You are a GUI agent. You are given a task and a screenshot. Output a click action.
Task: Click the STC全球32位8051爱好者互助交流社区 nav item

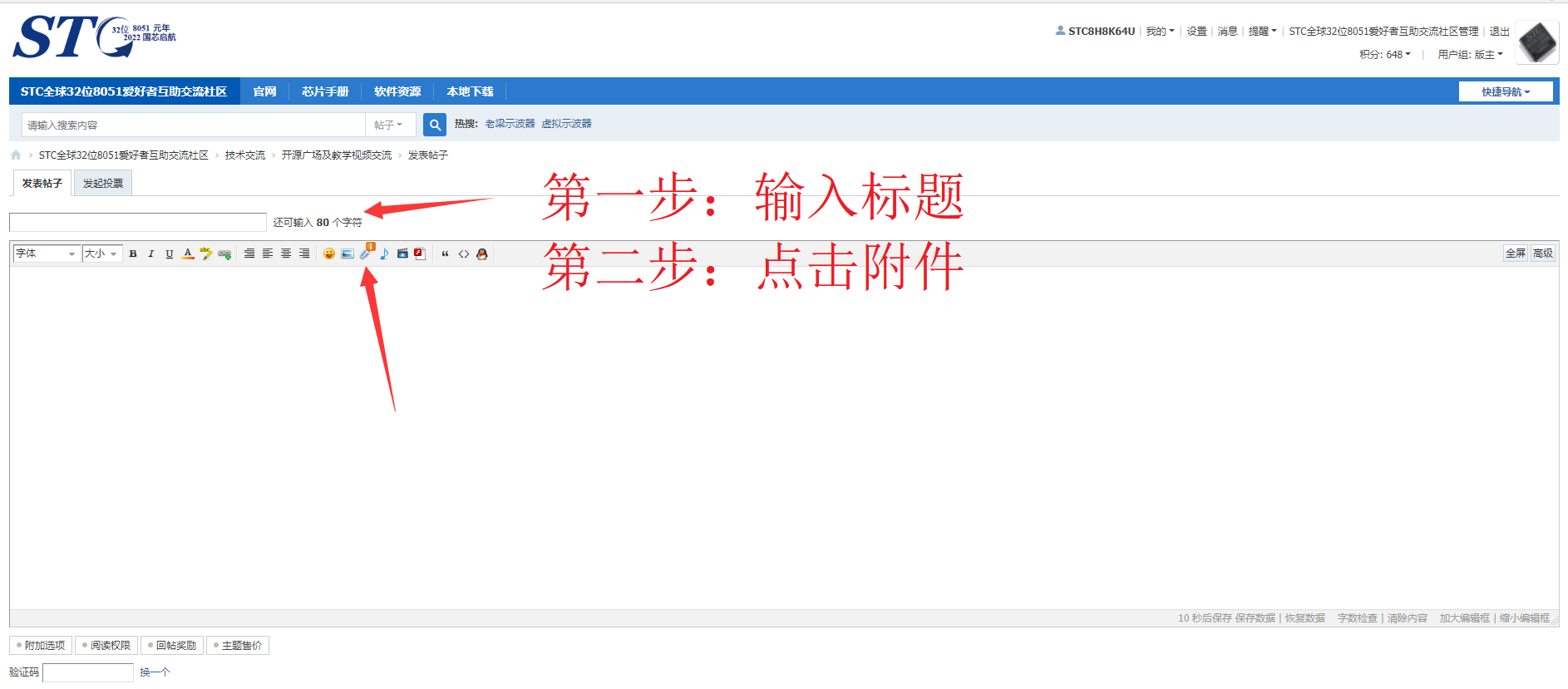(x=124, y=91)
